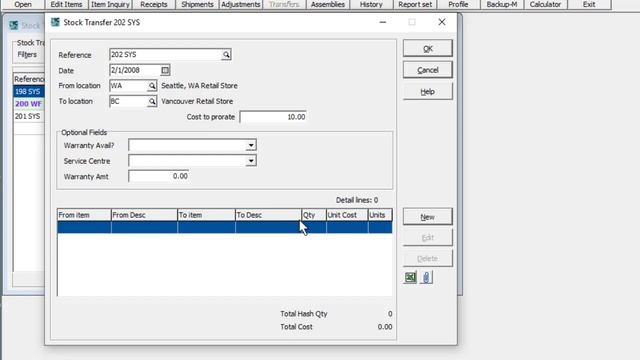Click the Transfers toolbar item
640x360 pixels.
click(284, 4)
